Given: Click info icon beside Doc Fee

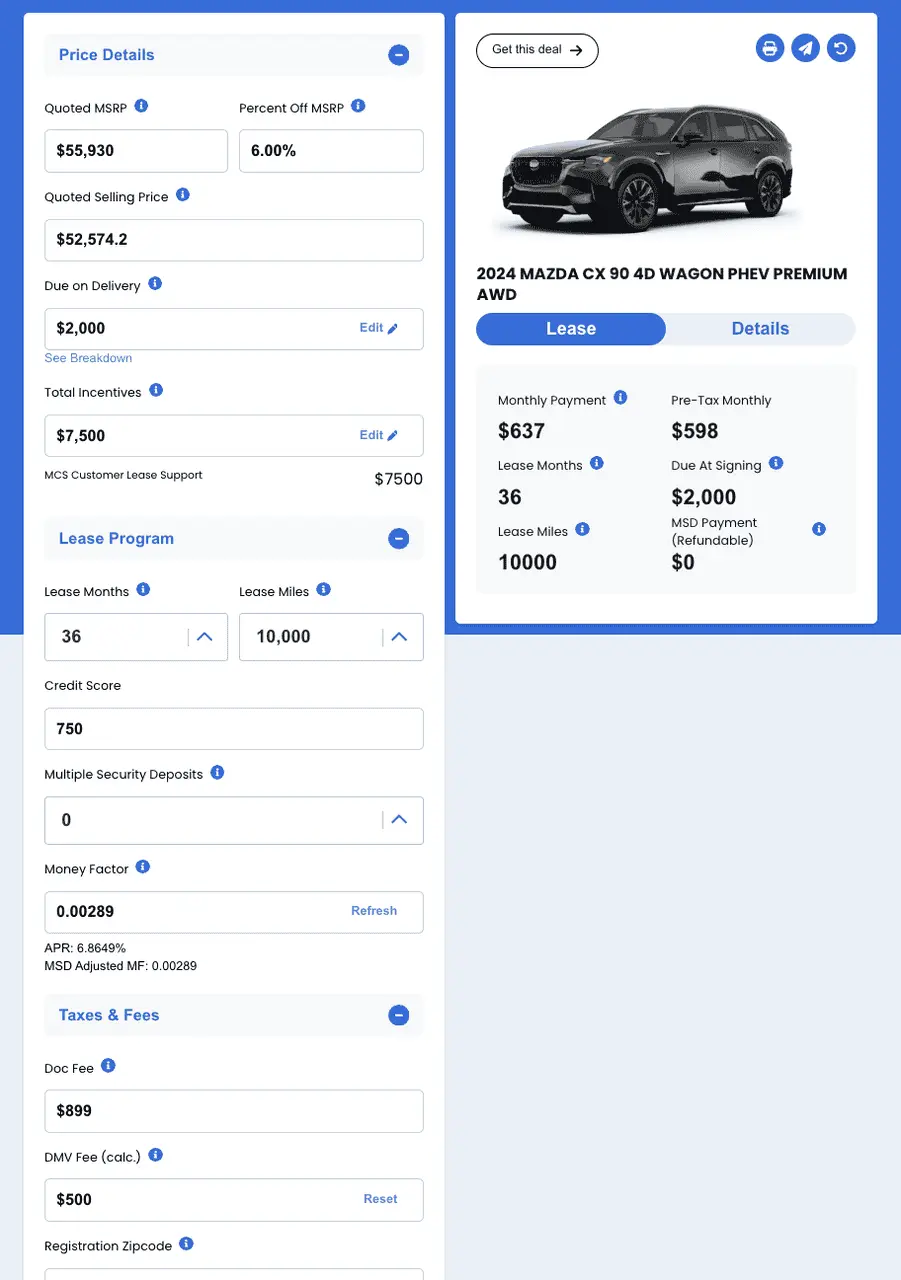Looking at the screenshot, I should coord(108,1066).
